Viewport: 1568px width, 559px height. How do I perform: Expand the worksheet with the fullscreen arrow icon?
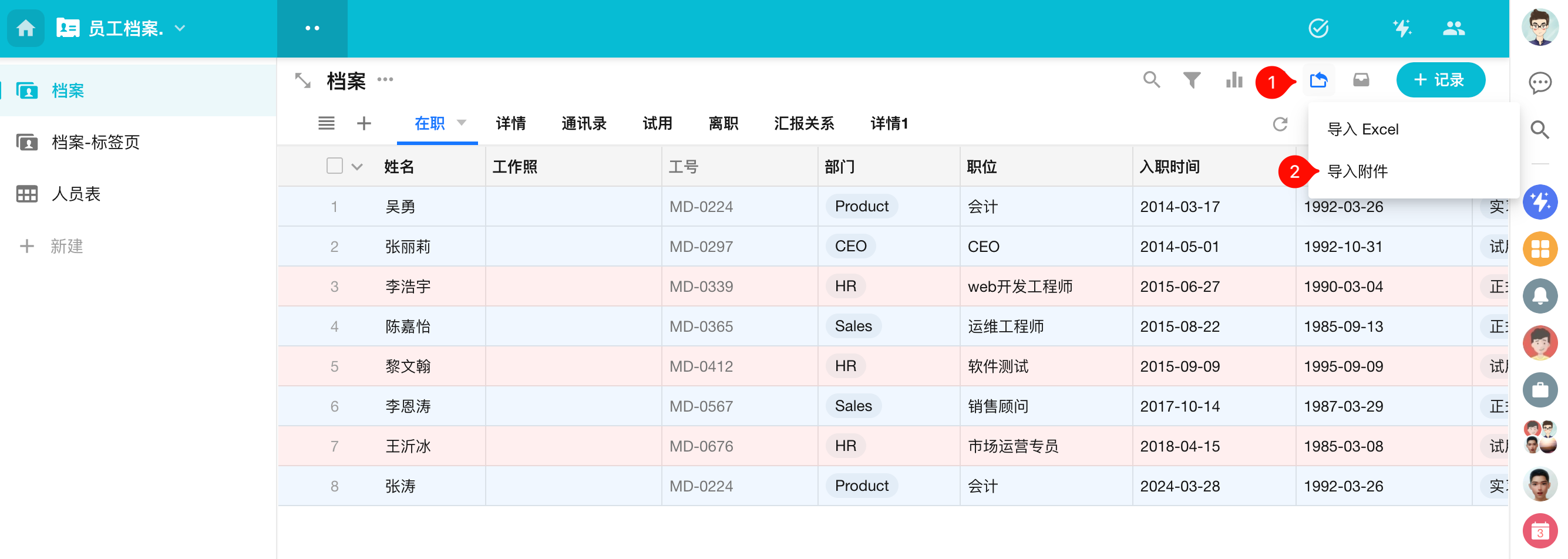302,80
